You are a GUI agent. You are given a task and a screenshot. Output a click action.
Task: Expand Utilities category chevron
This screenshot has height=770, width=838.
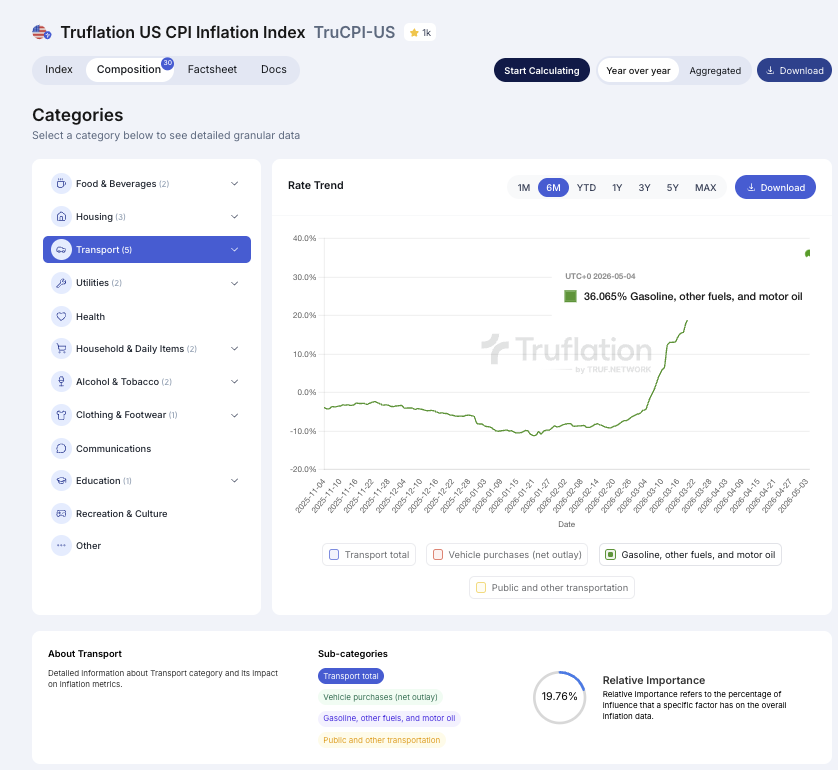[x=235, y=283]
